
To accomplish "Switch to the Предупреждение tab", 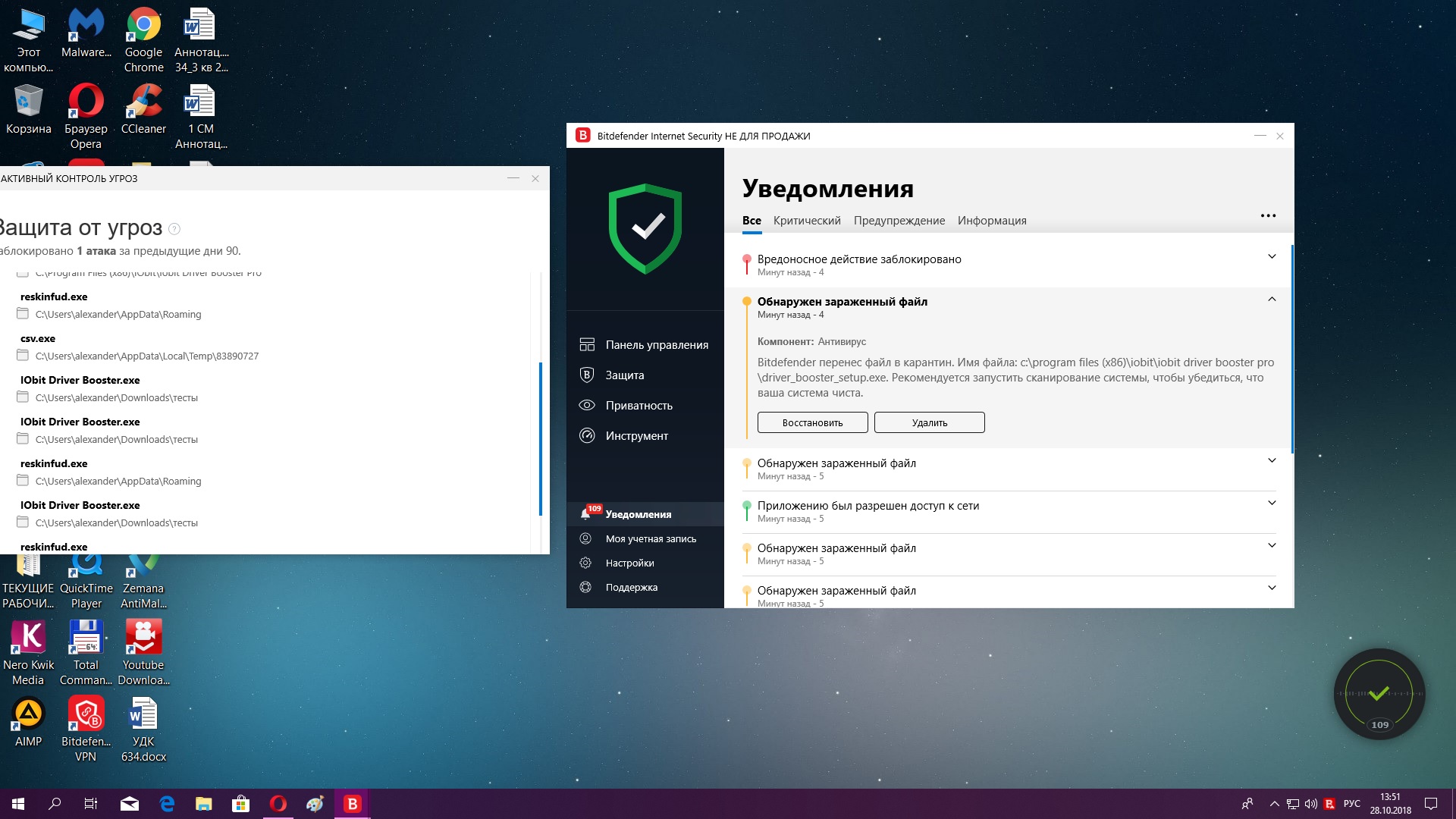I will [x=899, y=221].
